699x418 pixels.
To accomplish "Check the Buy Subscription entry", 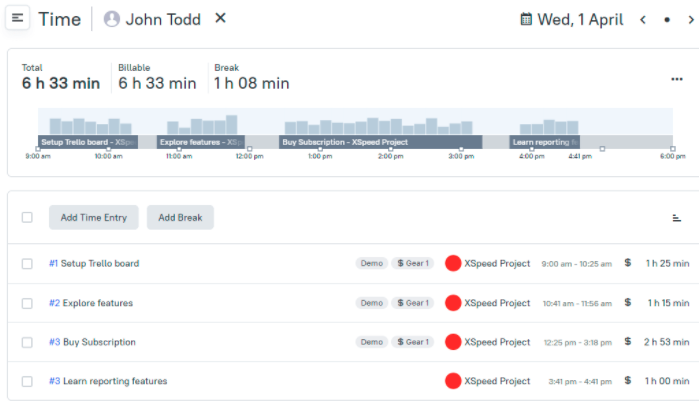I will click(27, 342).
